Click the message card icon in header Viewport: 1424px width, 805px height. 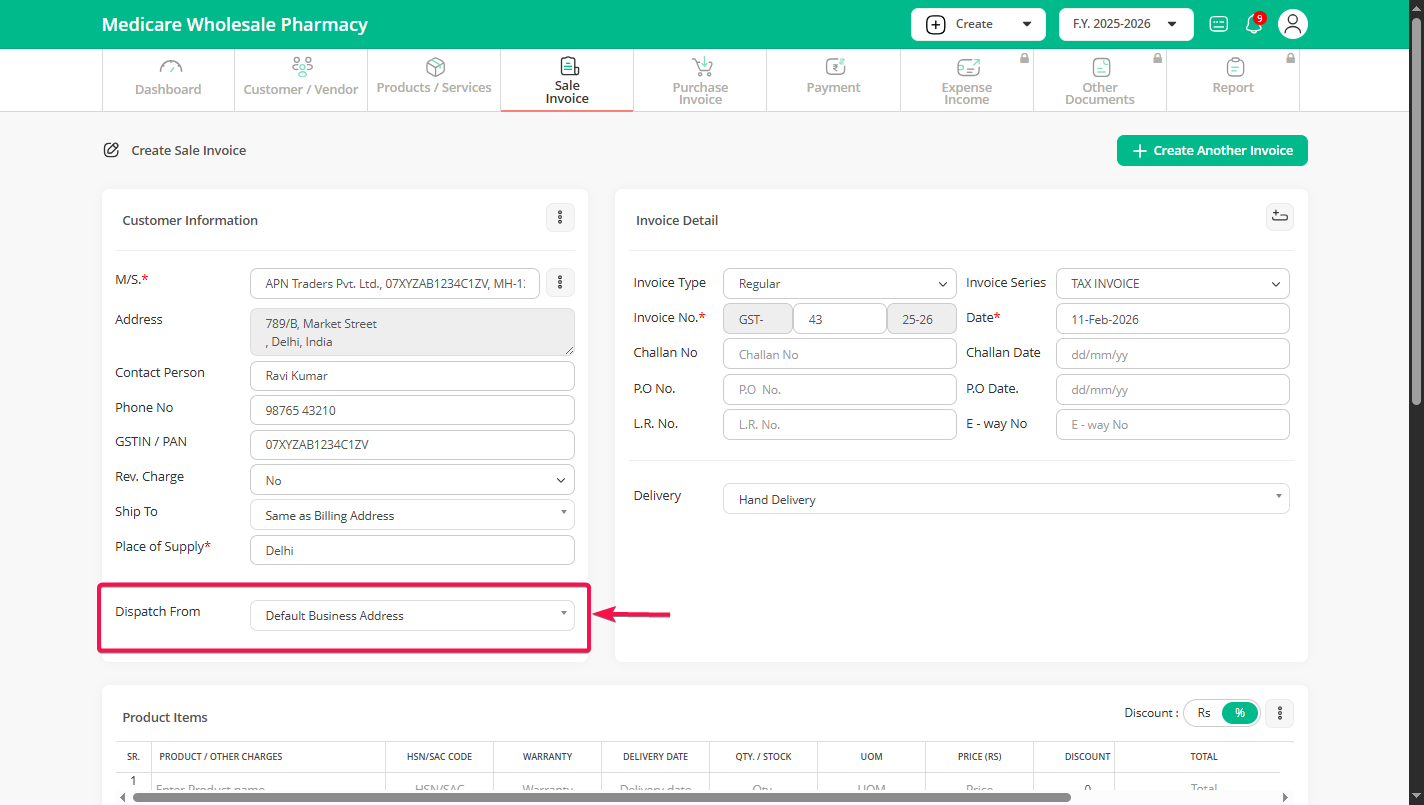click(1218, 25)
